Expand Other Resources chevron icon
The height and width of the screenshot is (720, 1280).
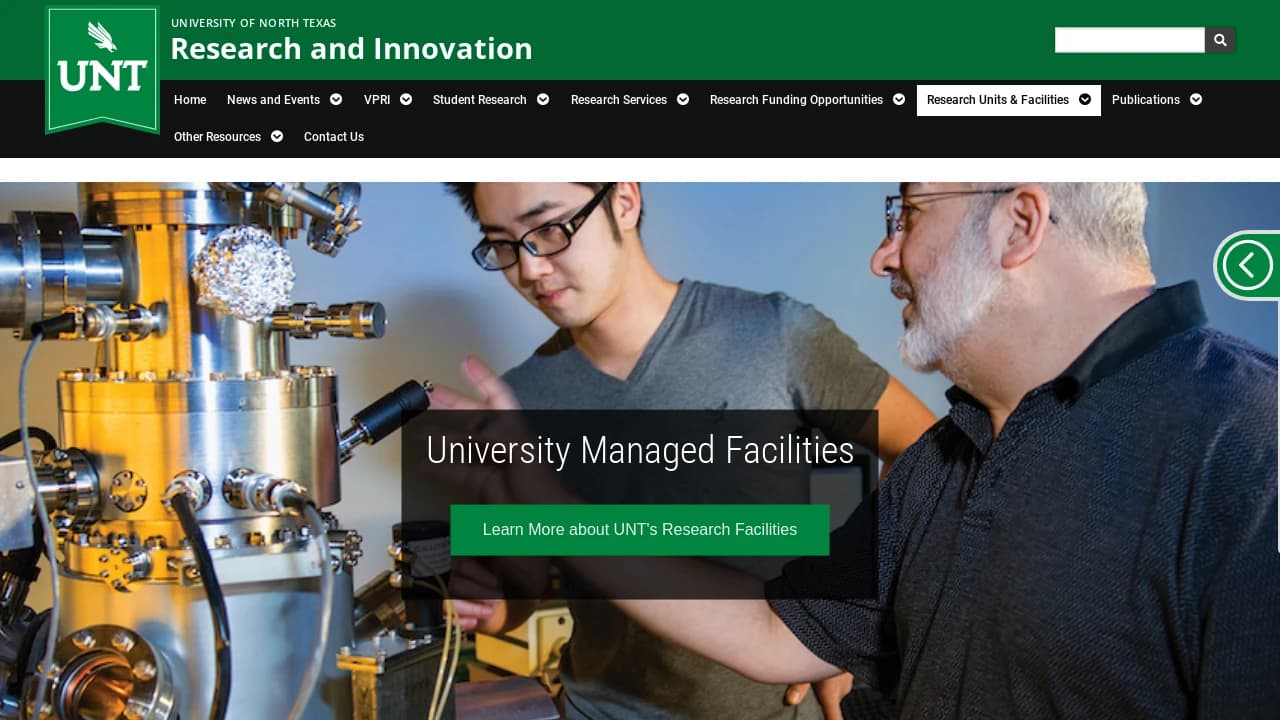277,137
